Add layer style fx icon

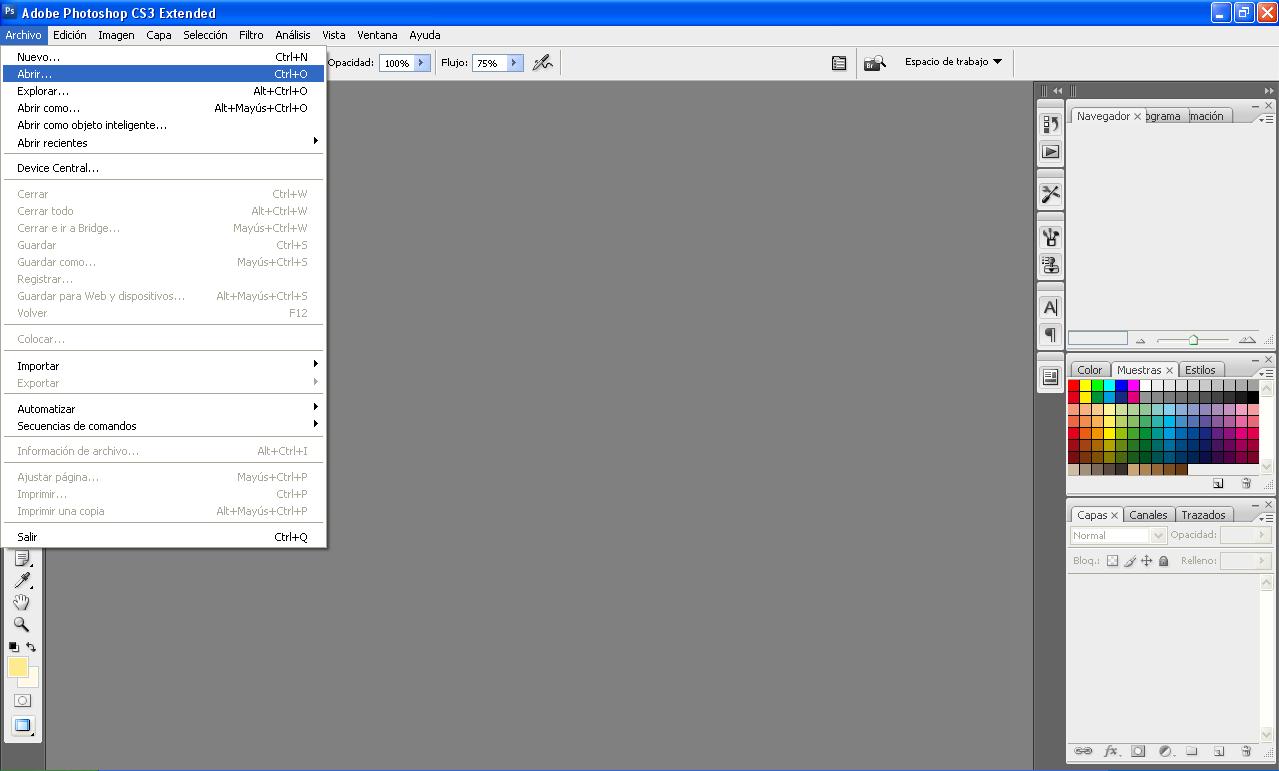[x=1111, y=751]
